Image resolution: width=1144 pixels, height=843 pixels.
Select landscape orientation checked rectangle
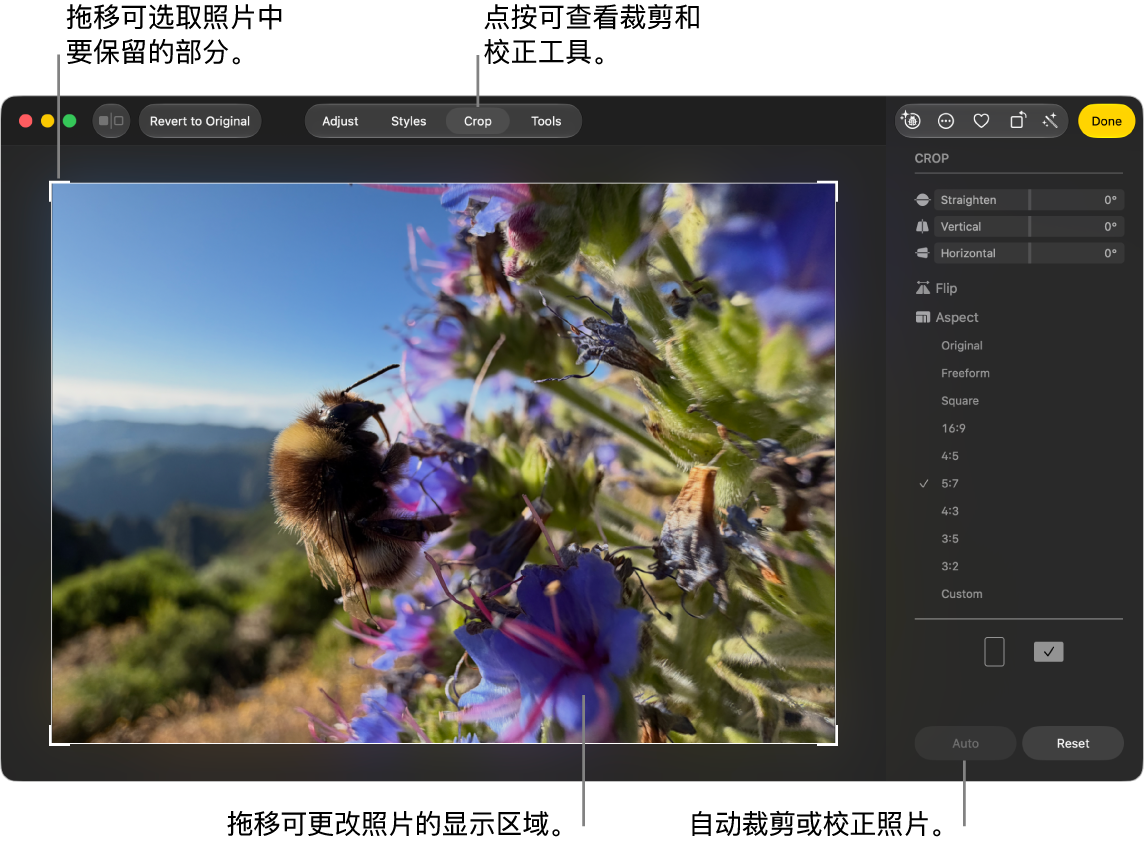tap(1048, 652)
